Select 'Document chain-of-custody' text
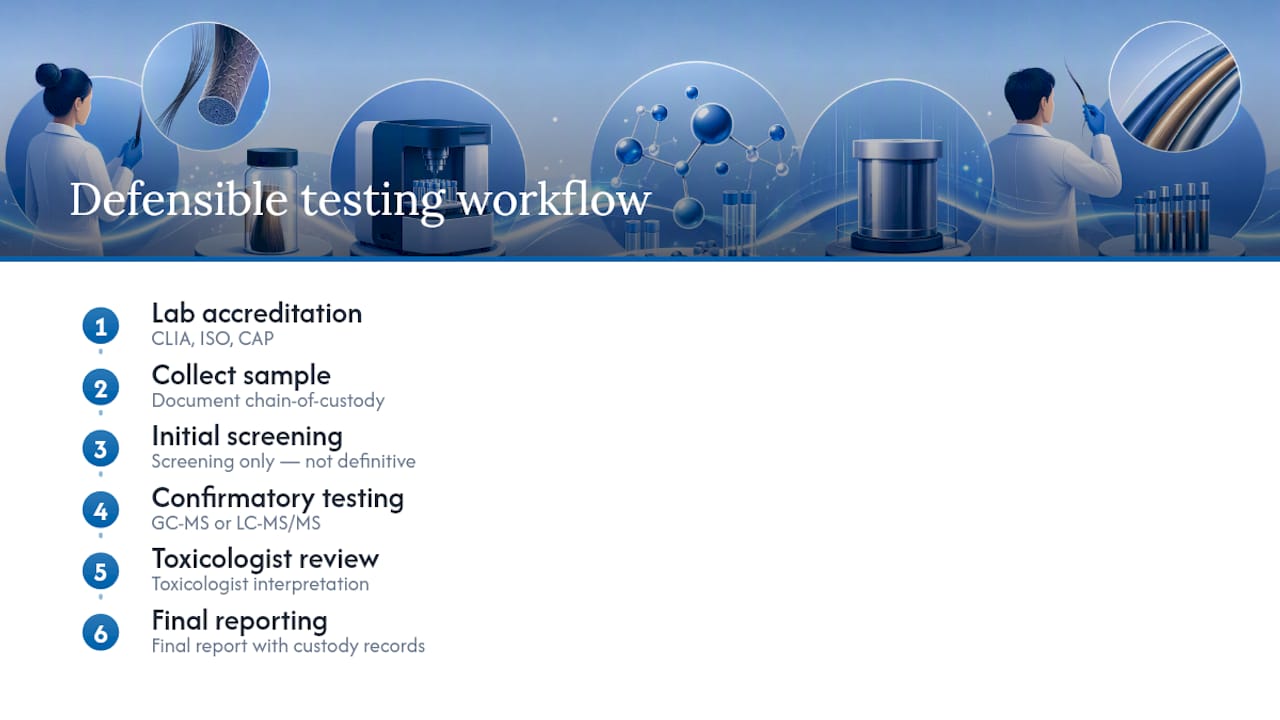Screen dimensions: 1280x720 (268, 400)
